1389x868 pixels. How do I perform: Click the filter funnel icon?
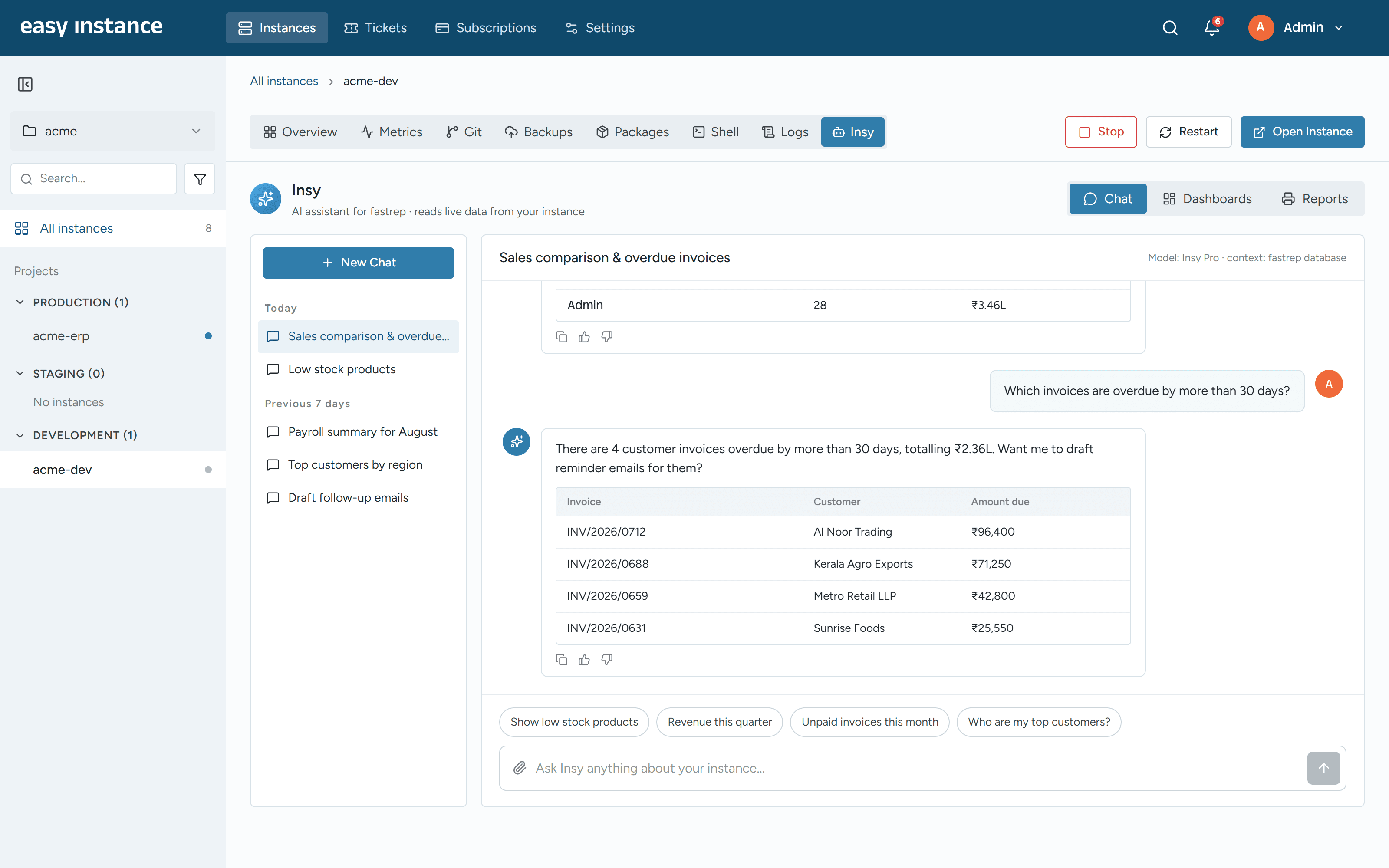tap(200, 179)
